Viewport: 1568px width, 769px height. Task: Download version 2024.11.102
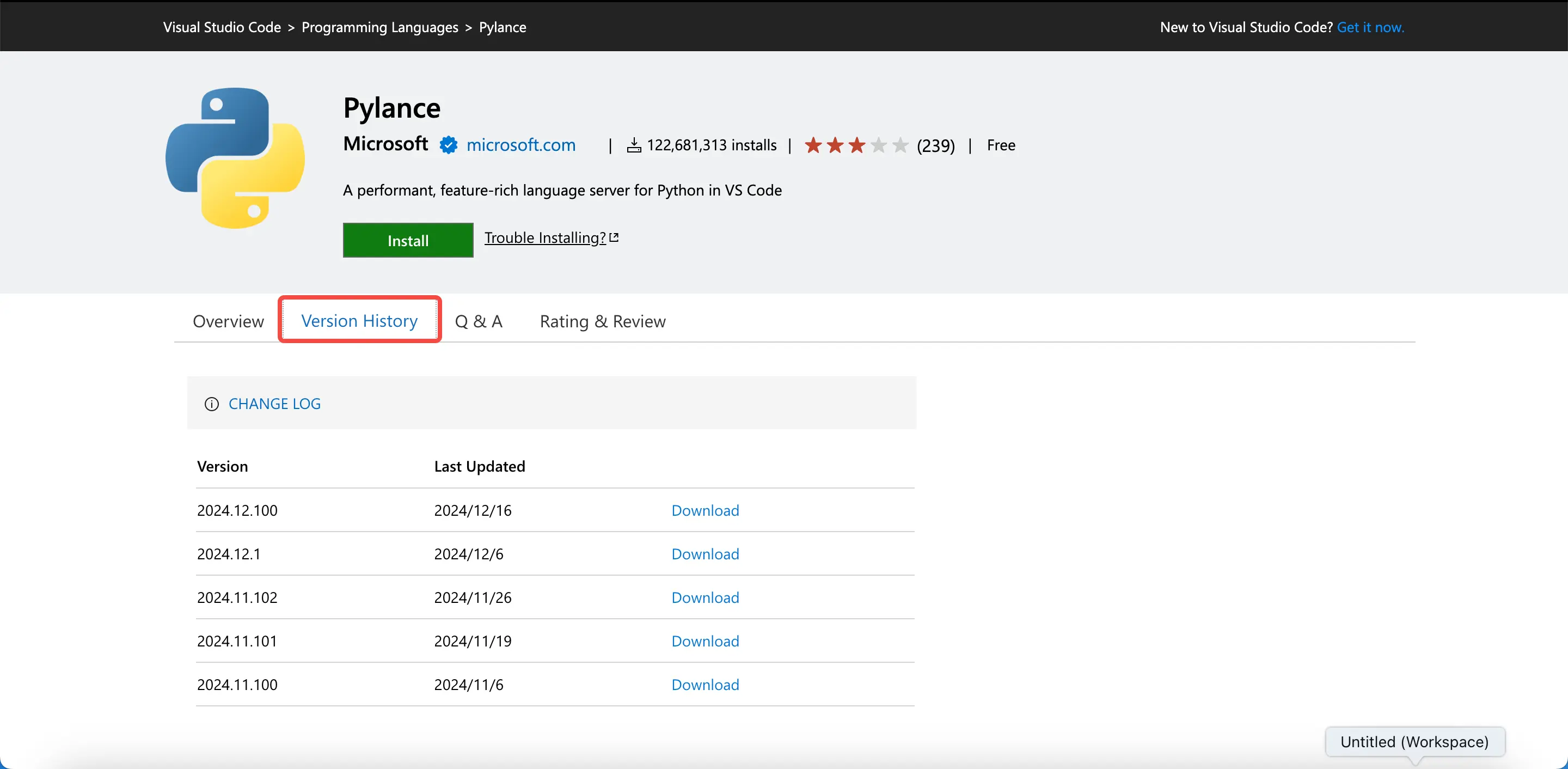(x=705, y=597)
